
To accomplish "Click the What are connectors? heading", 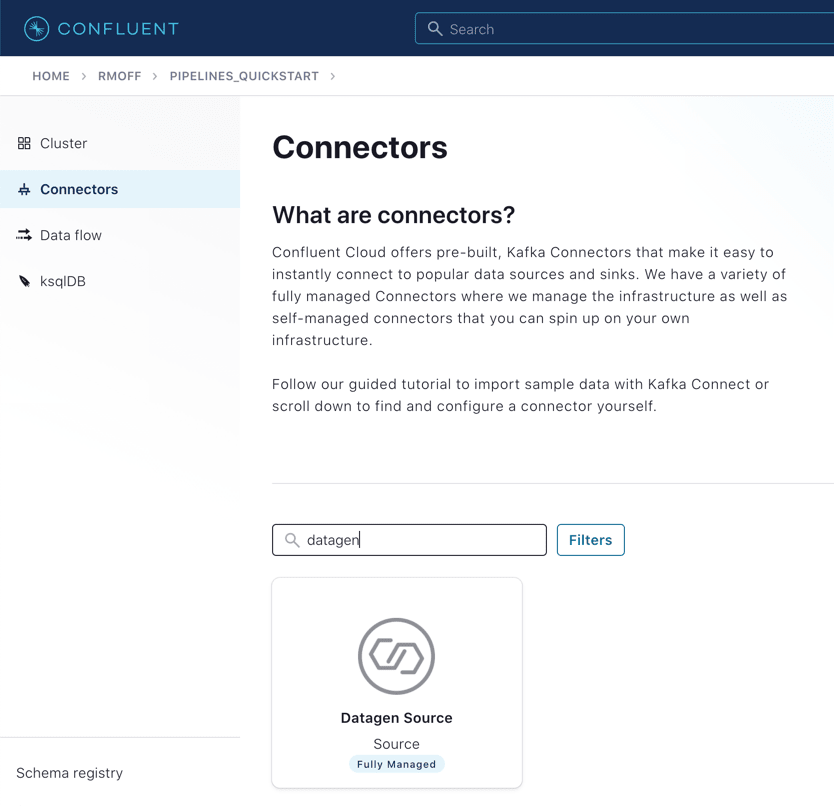I will 394,215.
